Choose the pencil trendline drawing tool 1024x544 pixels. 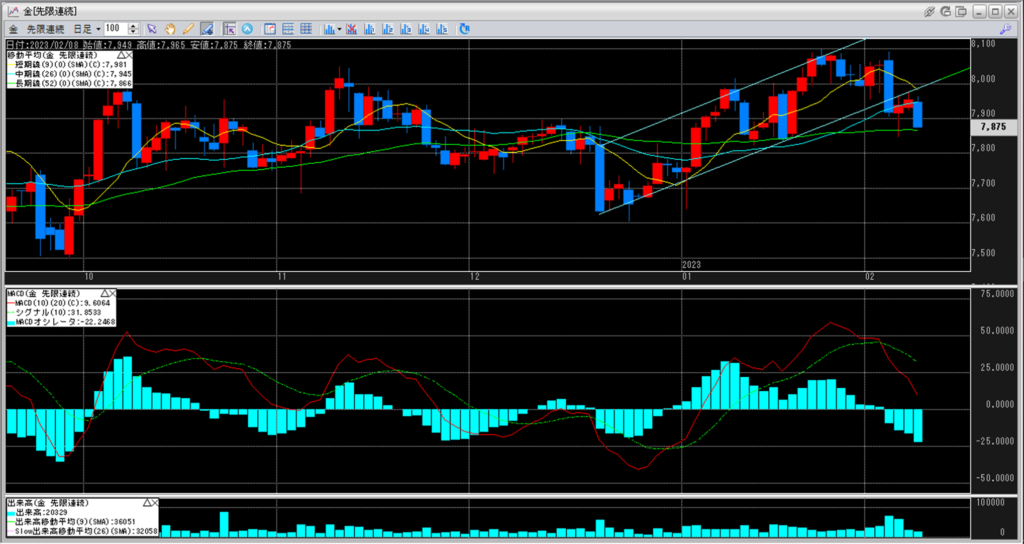(188, 29)
